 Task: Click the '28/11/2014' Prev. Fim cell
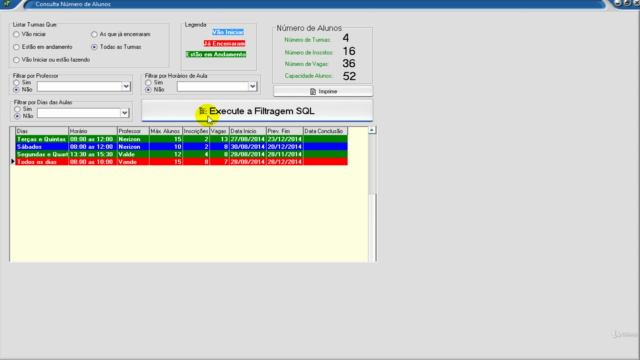point(285,154)
